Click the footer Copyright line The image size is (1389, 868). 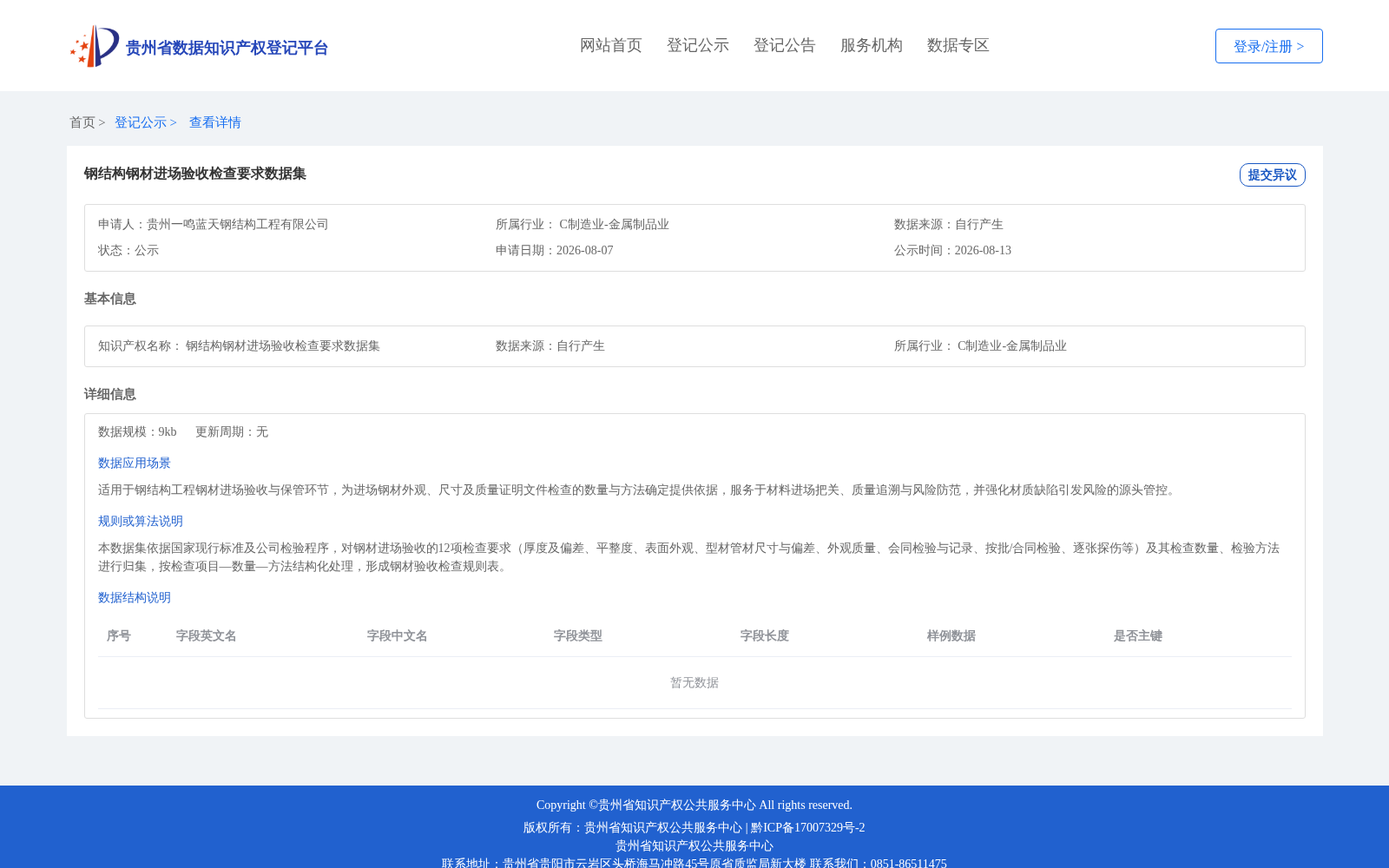pos(694,805)
